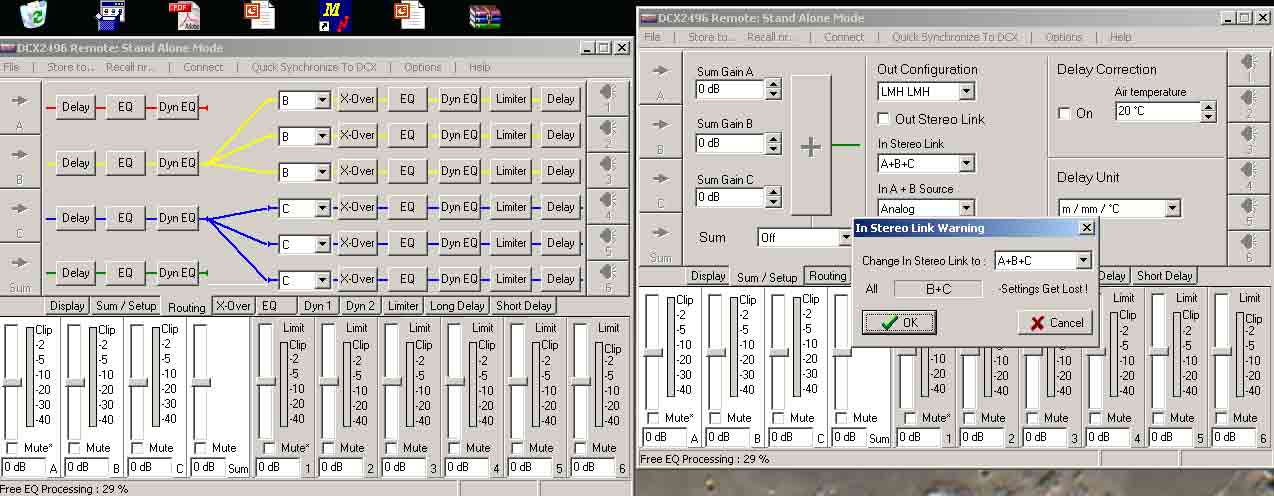Increase Sum Gain A with stepper arrows
This screenshot has height=496, width=1274.
[x=773, y=84]
